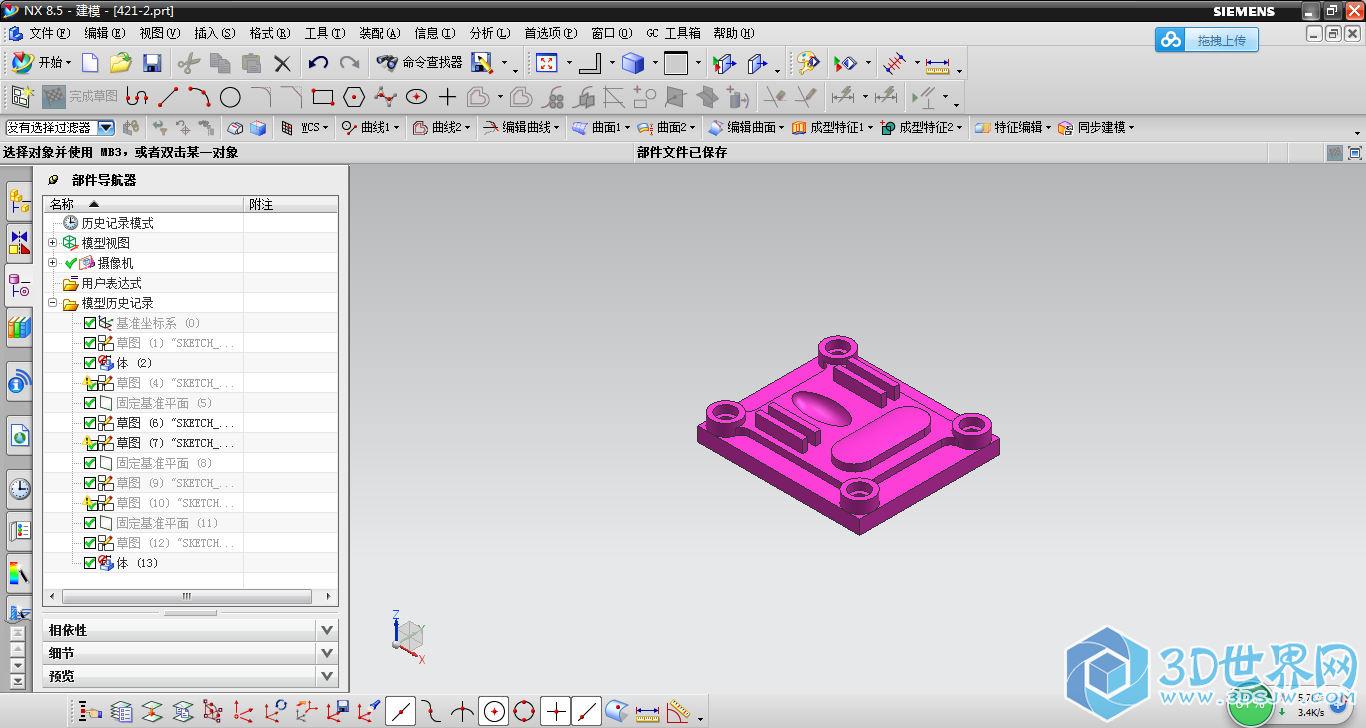This screenshot has height=728, width=1366.
Task: Open the GC 工具箱 menu
Action: [673, 33]
